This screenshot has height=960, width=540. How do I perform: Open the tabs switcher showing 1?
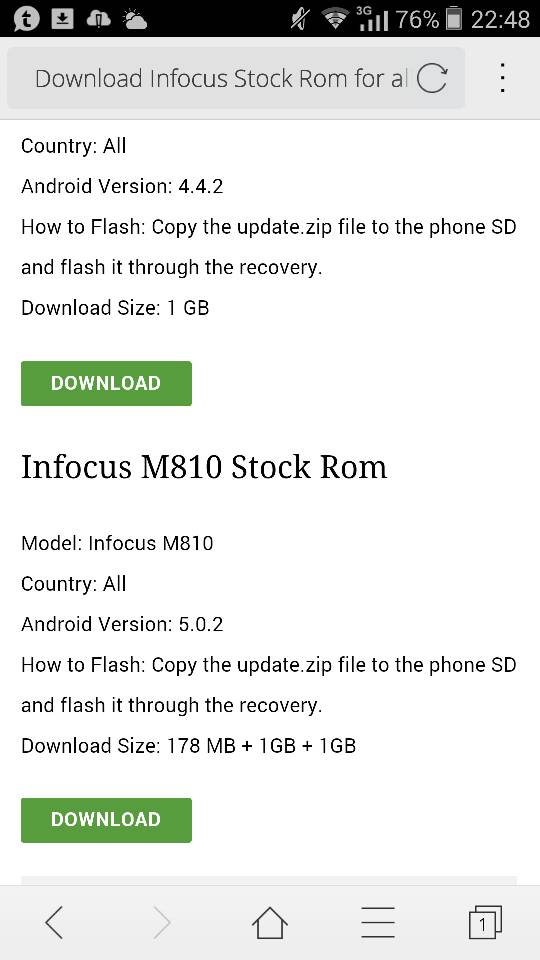coord(485,923)
